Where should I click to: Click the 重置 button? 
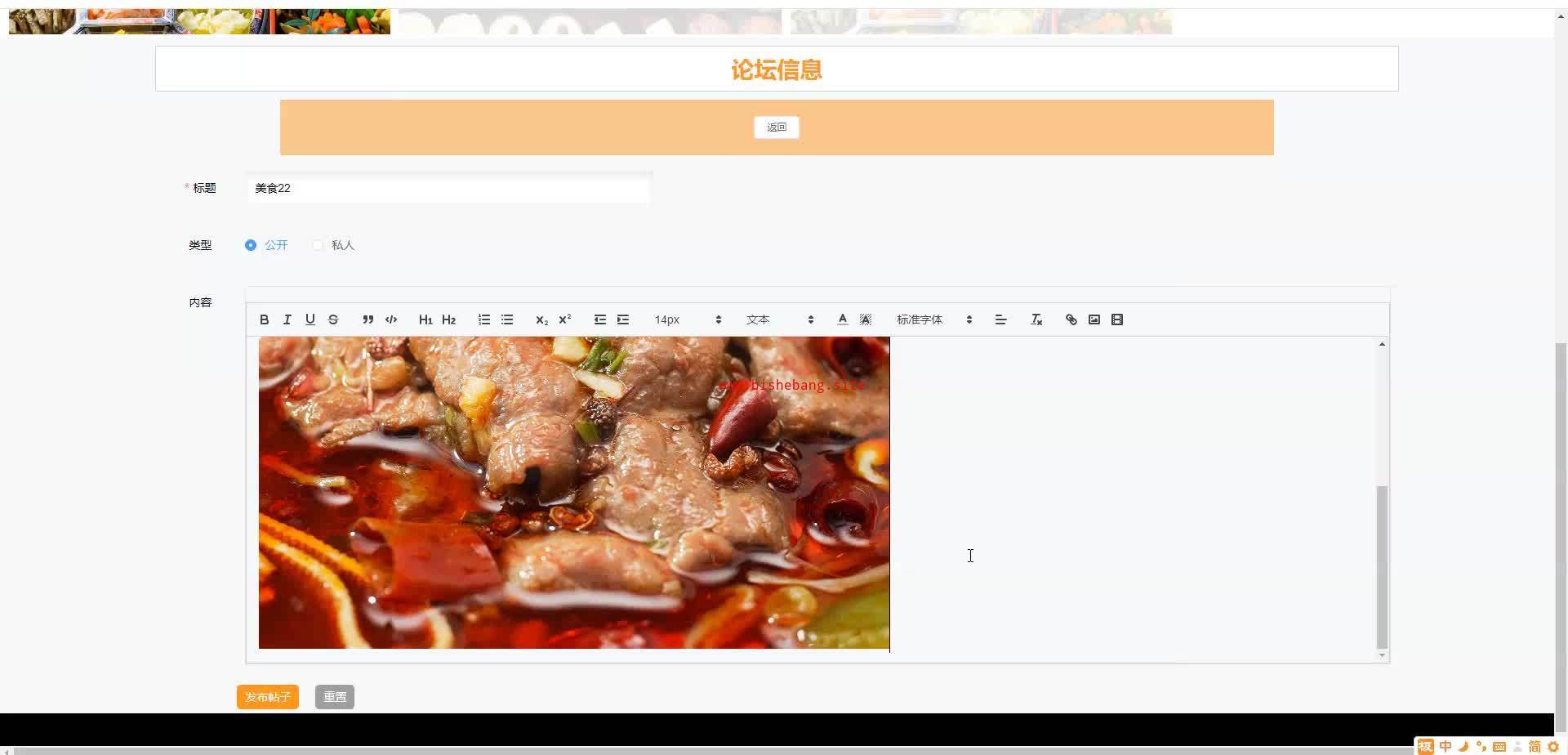(x=335, y=697)
